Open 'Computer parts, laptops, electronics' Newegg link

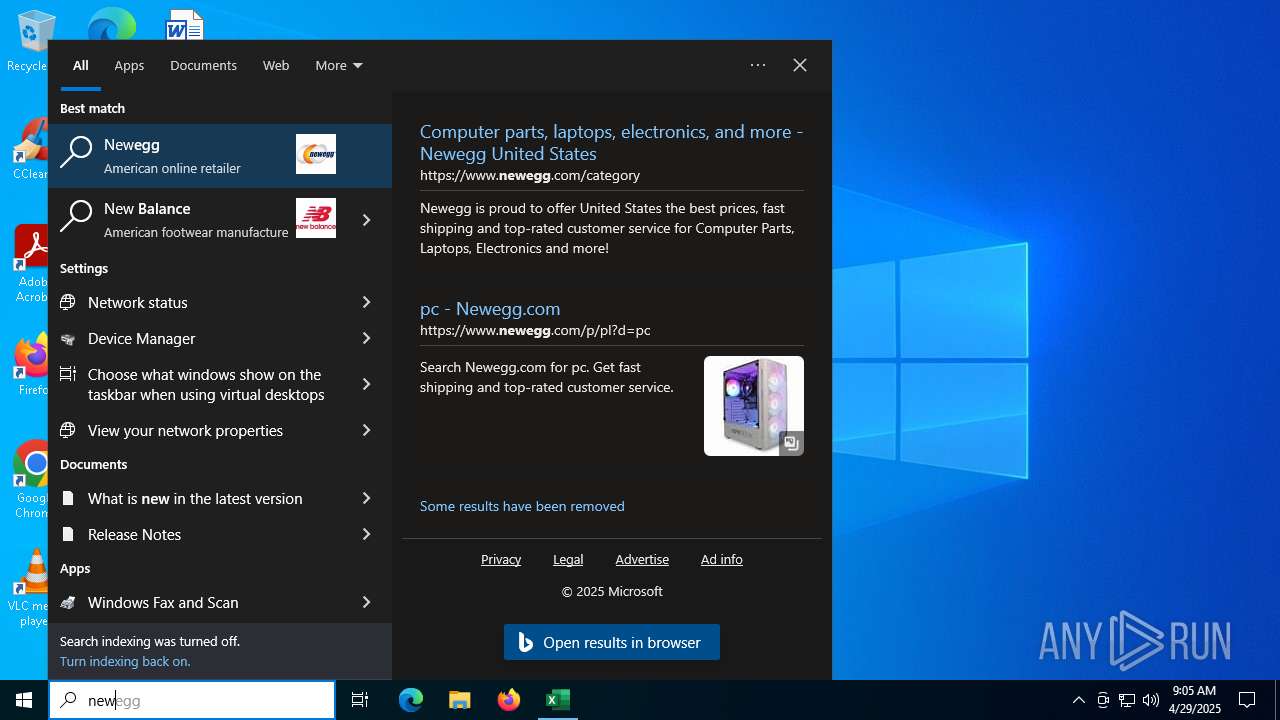point(611,143)
